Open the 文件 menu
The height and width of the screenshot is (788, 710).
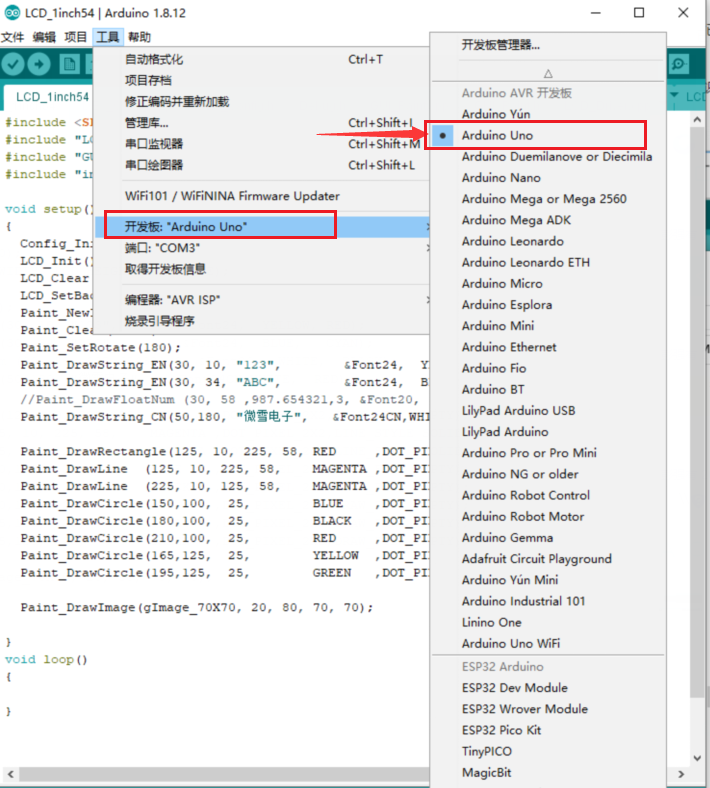13,37
